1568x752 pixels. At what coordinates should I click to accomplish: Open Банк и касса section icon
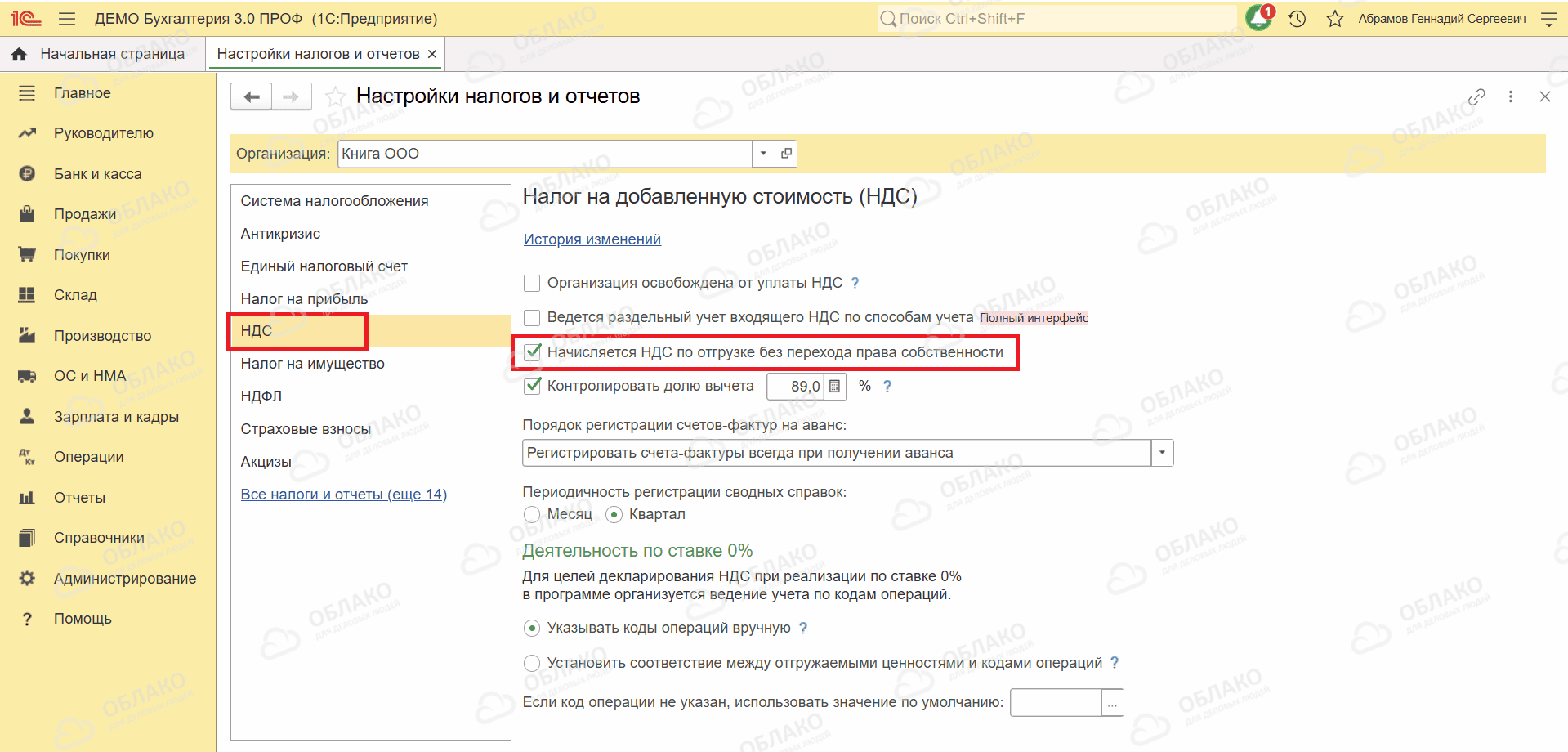click(27, 174)
